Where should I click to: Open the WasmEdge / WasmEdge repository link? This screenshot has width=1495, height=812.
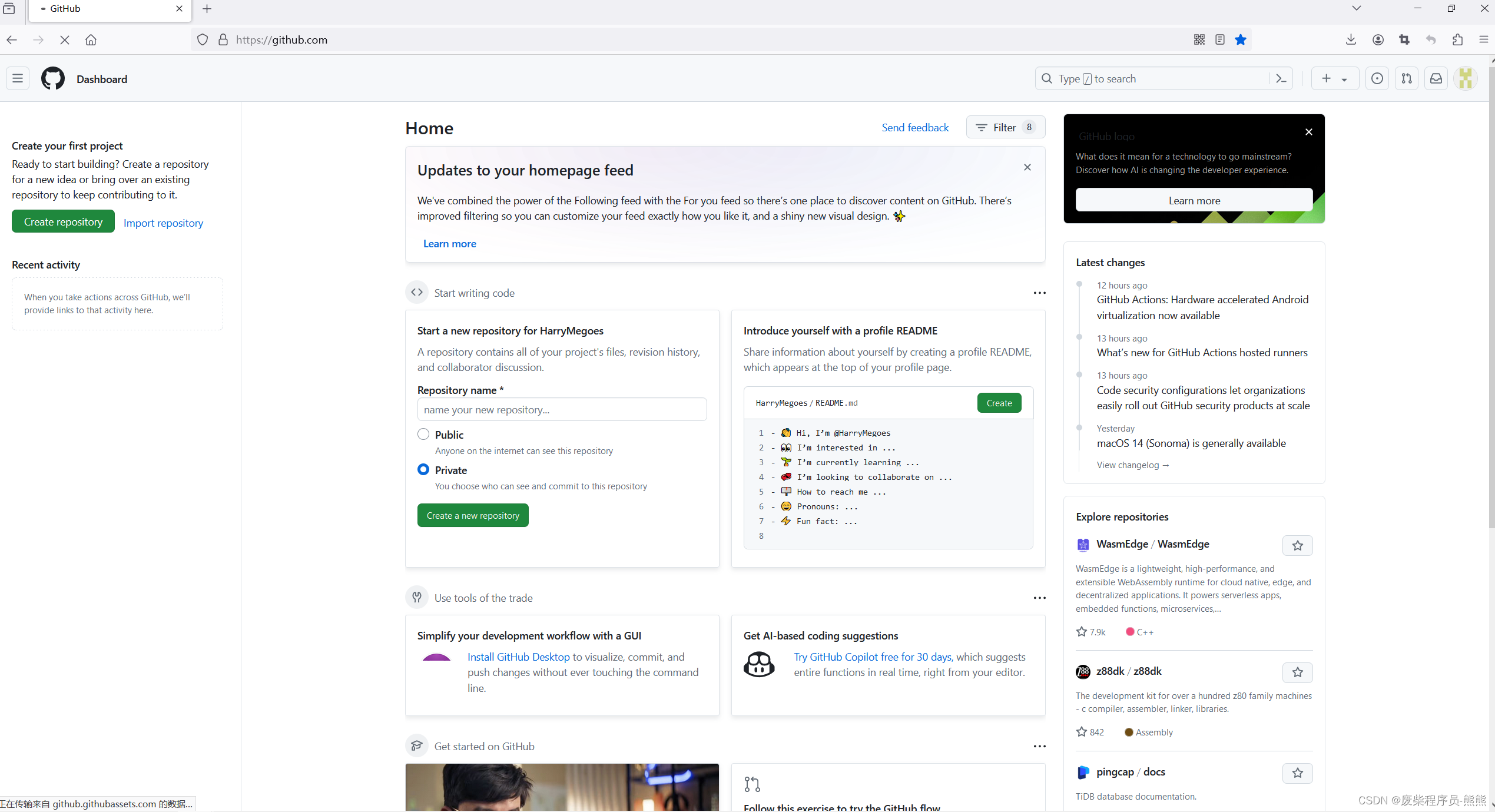[x=1152, y=543]
